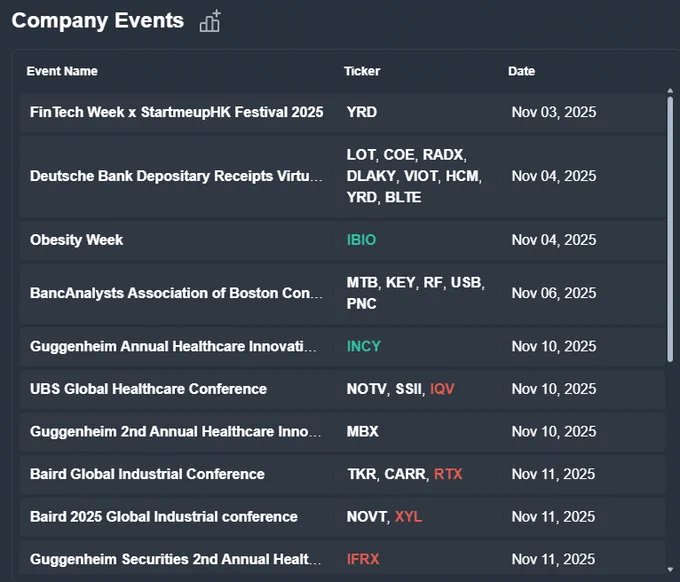Image resolution: width=680 pixels, height=582 pixels.
Task: Click the MBX ticker
Action: 363,432
